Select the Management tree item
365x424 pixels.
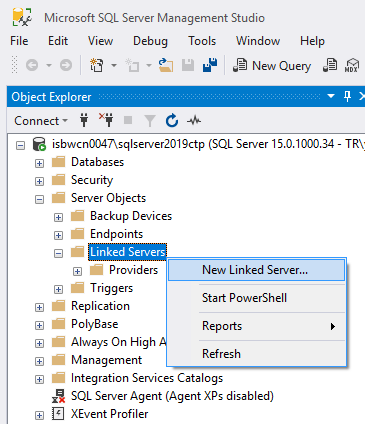click(107, 360)
